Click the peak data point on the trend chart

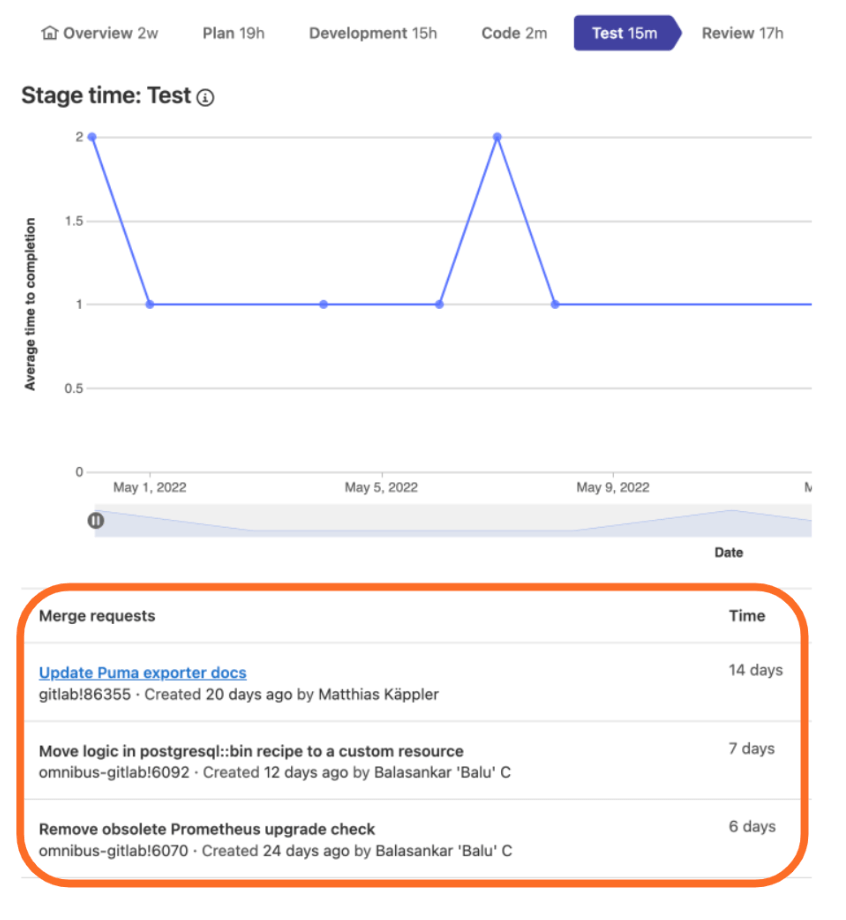497,136
